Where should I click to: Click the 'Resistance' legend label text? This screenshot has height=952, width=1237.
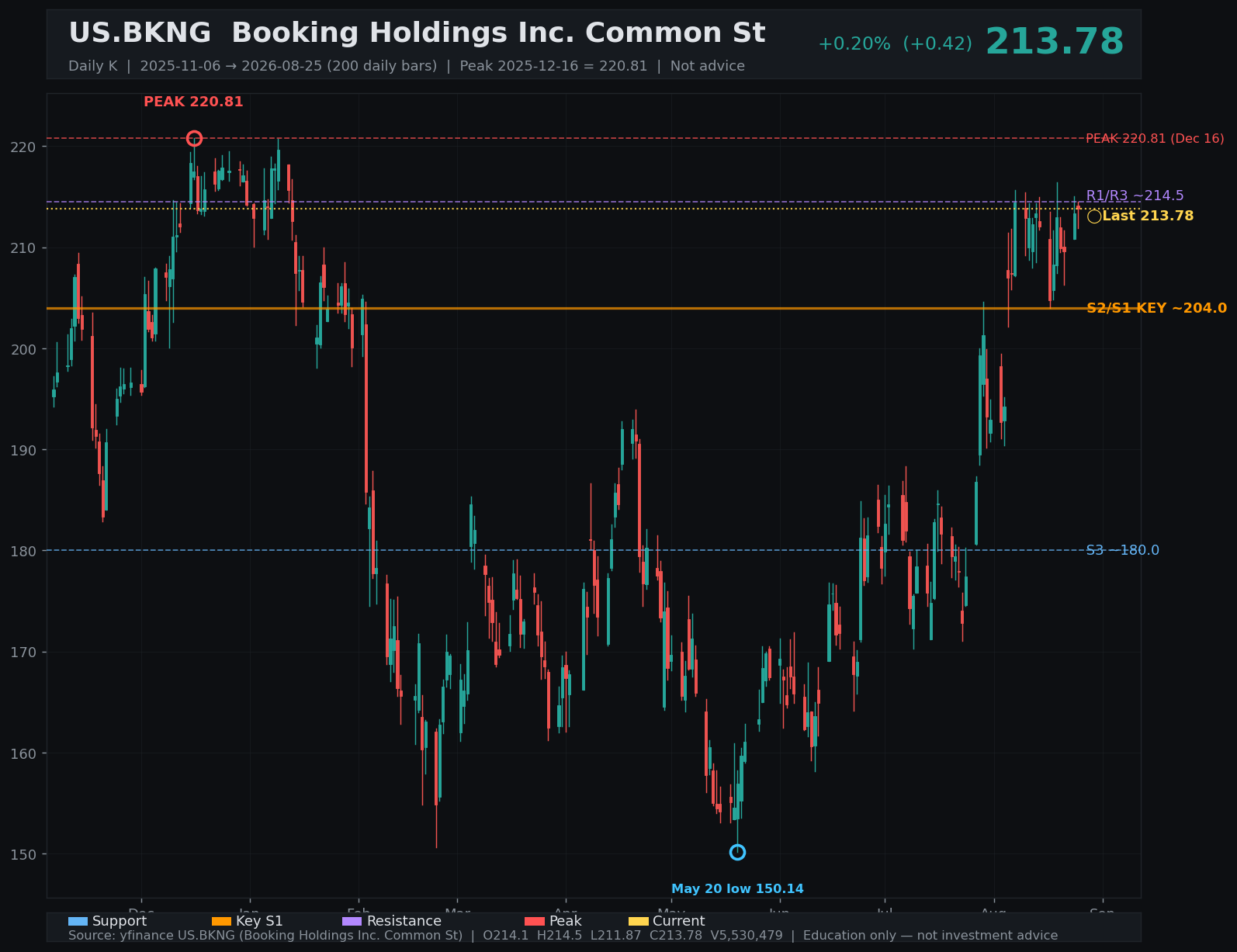click(x=404, y=921)
